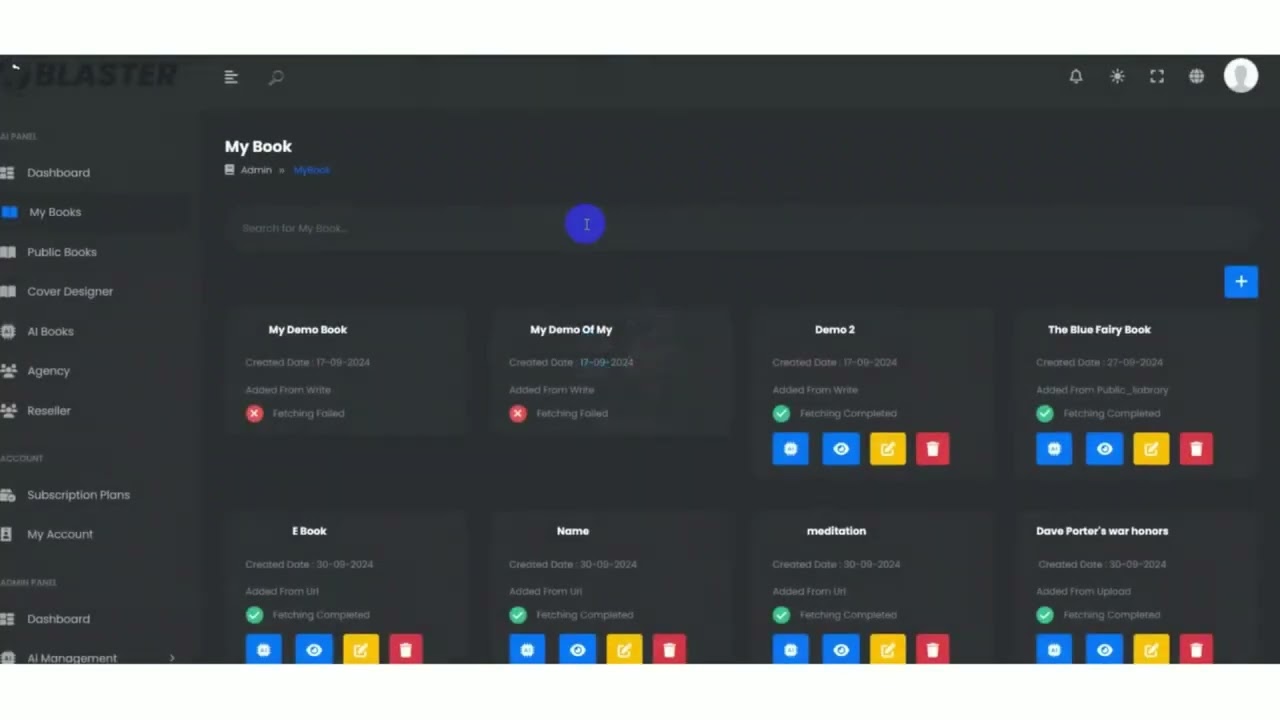The width and height of the screenshot is (1280, 720).
Task: View Name book with eye icon
Action: click(x=578, y=649)
